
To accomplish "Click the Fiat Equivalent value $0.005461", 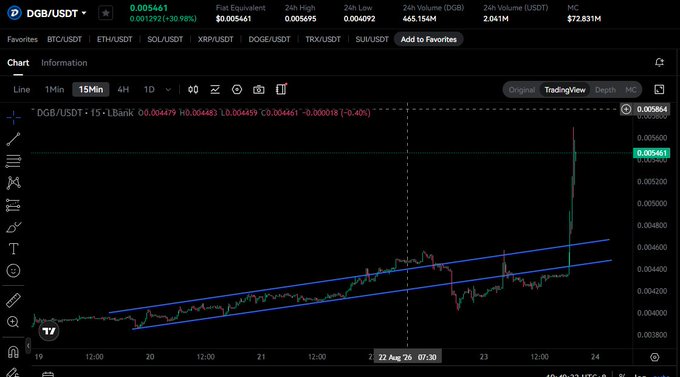I will coord(233,19).
